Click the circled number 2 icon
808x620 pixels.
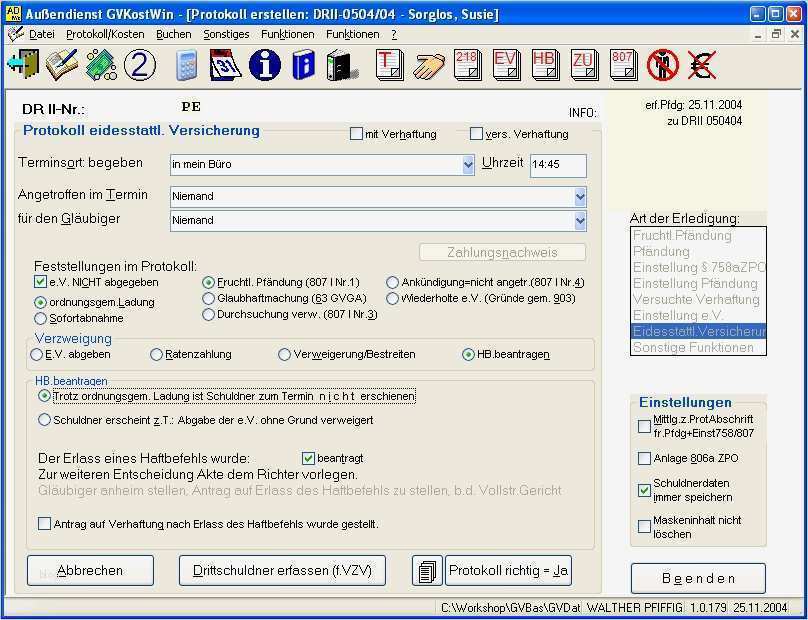pyautogui.click(x=140, y=65)
